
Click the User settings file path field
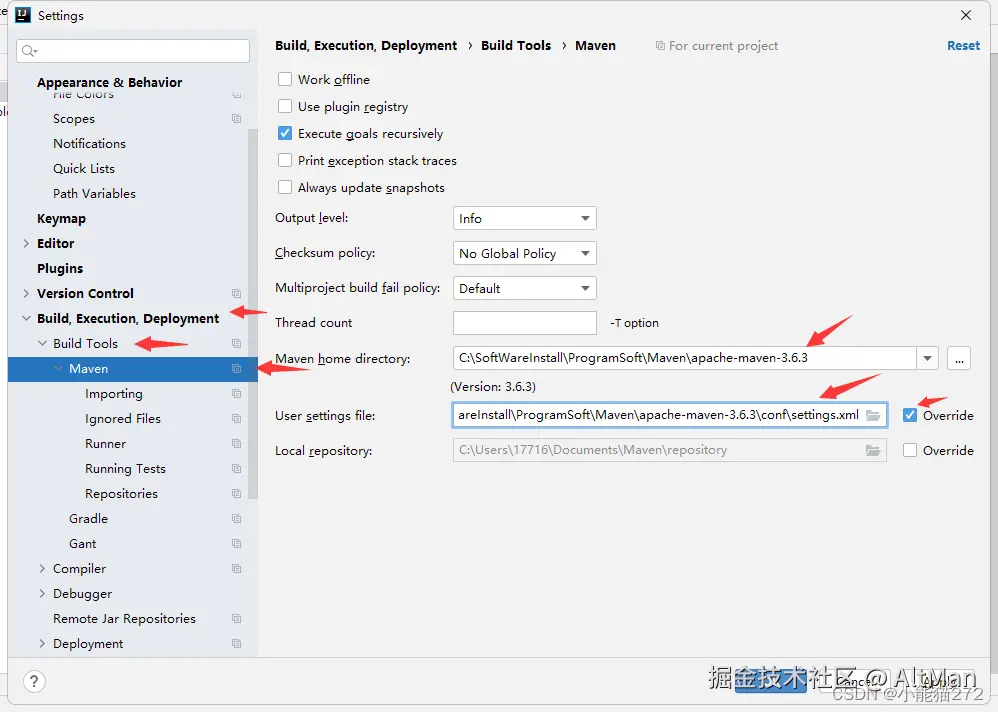pyautogui.click(x=670, y=415)
